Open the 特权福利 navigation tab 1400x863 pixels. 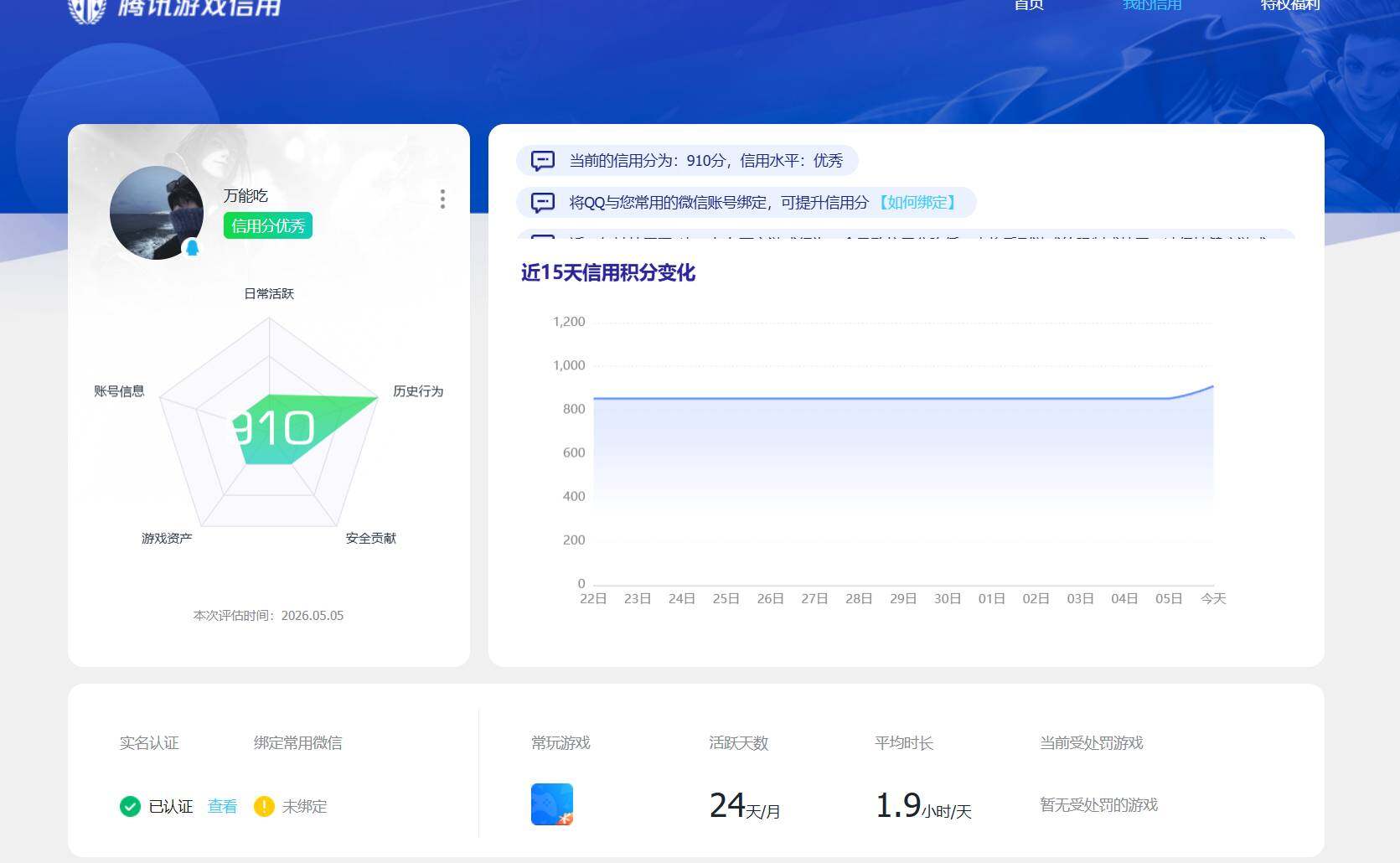[1290, 5]
